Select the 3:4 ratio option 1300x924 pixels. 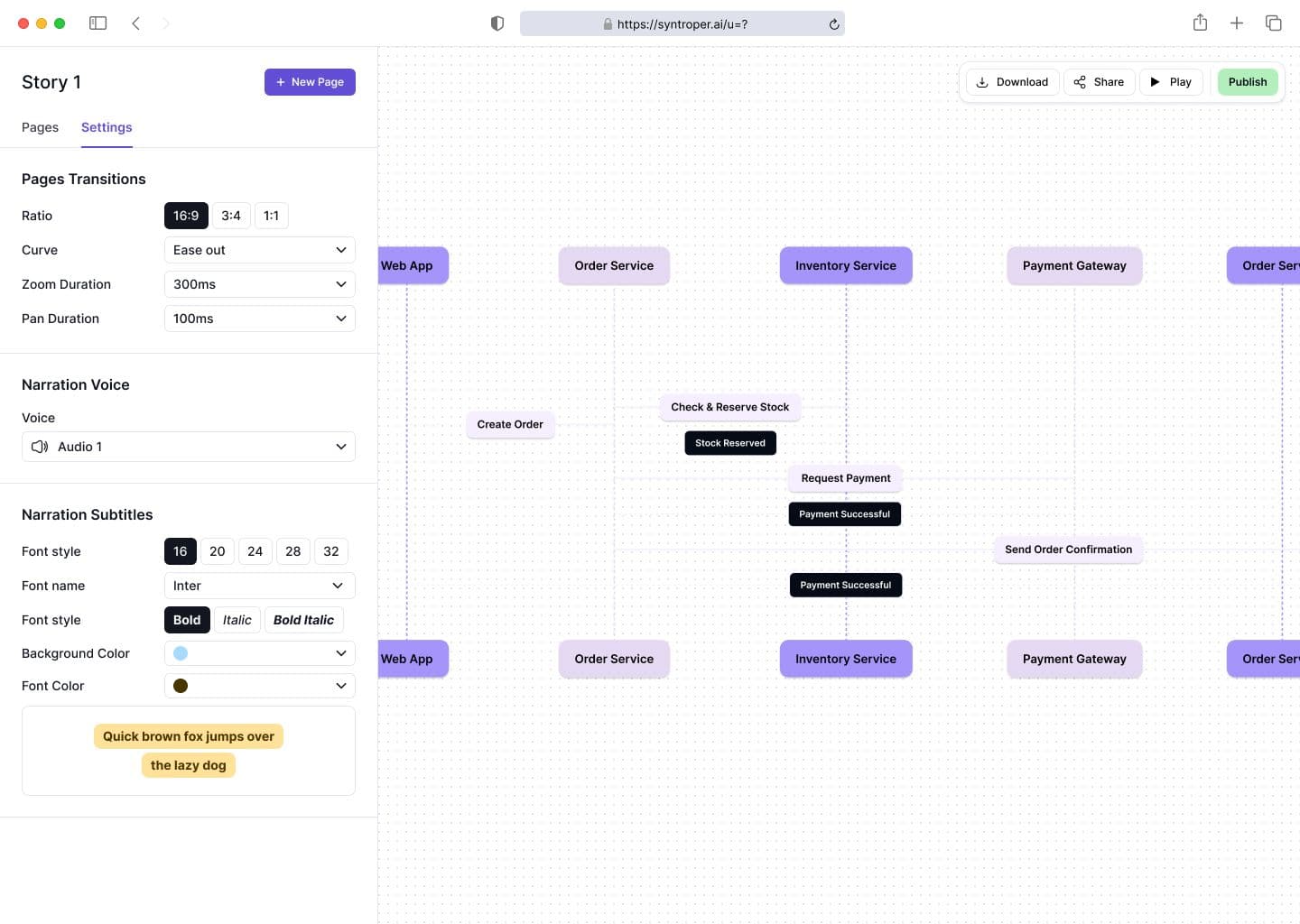(231, 216)
